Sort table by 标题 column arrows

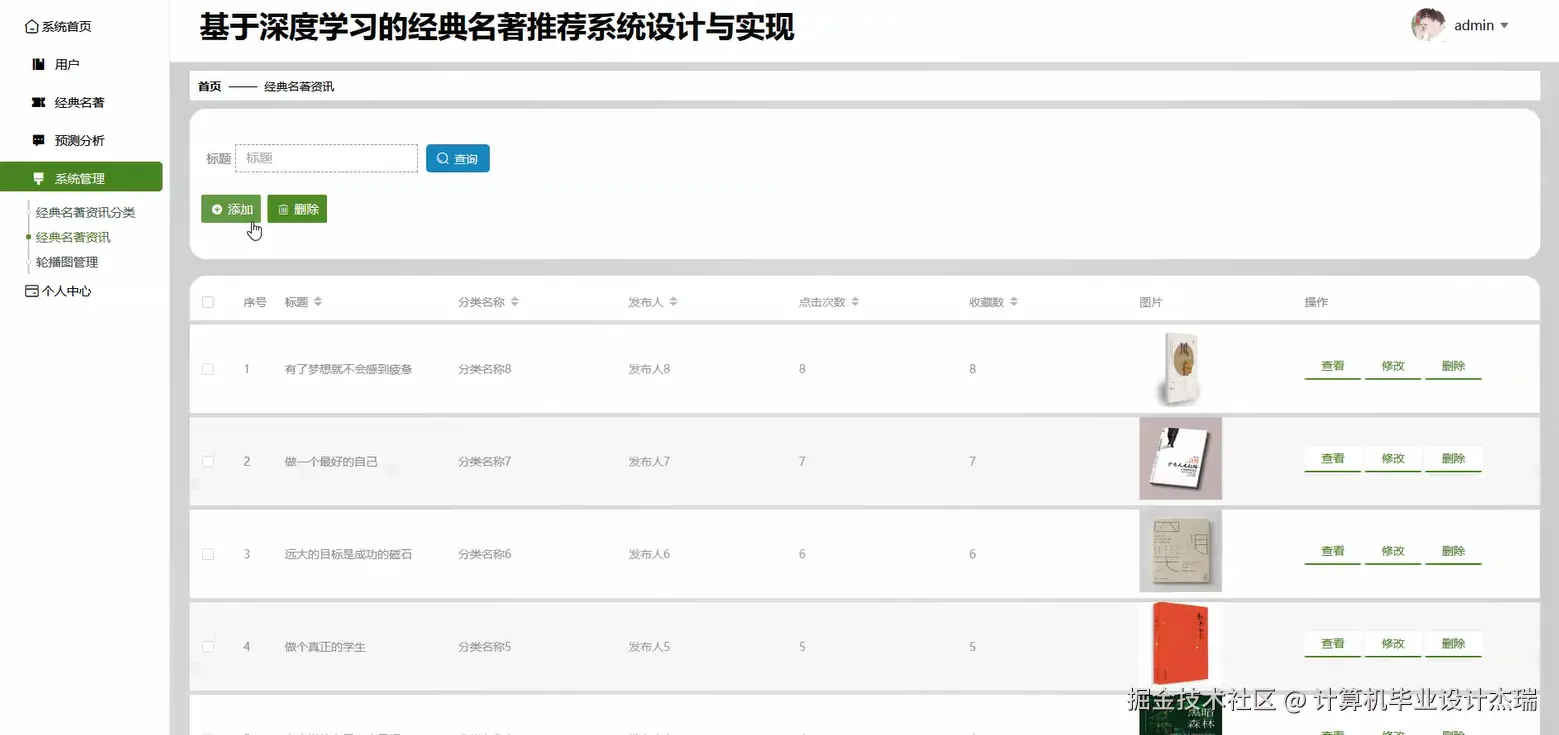coord(318,302)
